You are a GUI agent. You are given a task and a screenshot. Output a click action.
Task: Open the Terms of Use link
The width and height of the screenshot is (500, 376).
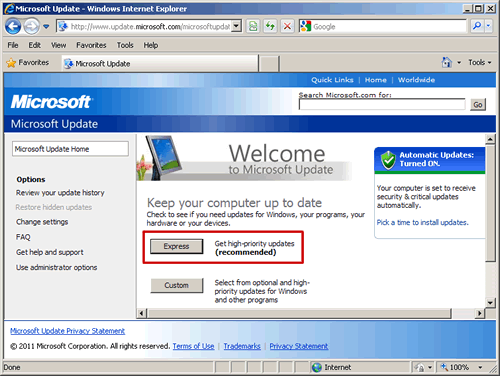[x=193, y=346]
